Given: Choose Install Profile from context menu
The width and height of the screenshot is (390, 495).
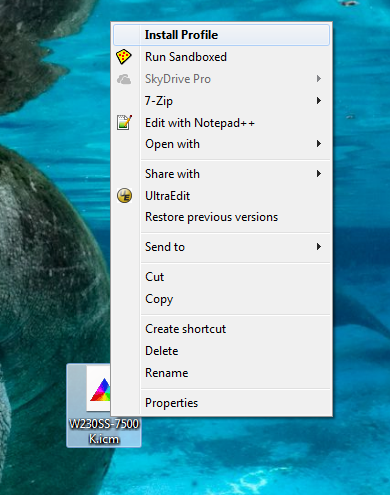Looking at the screenshot, I should (x=221, y=35).
